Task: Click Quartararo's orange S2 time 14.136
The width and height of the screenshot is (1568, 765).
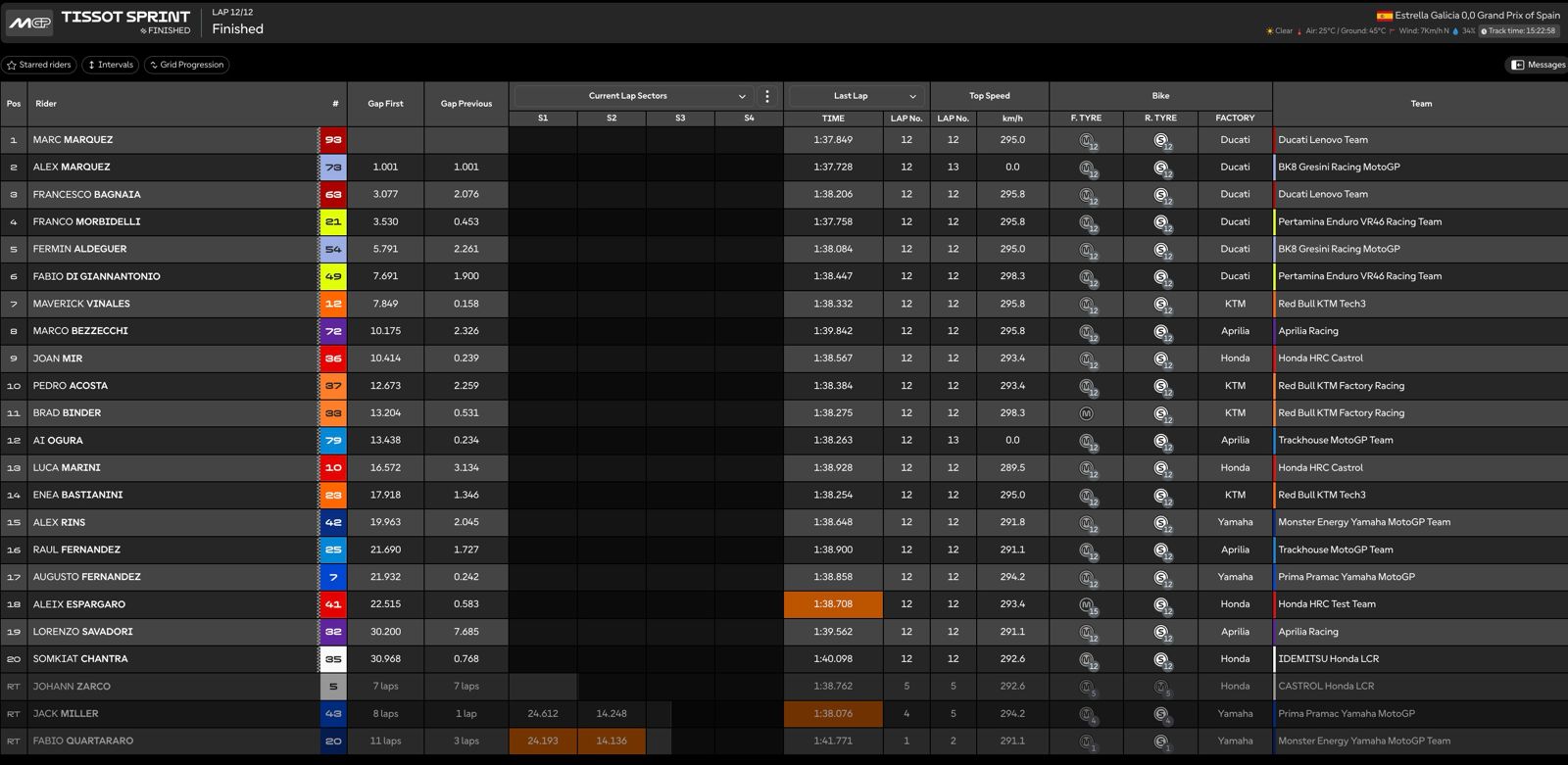Action: (x=612, y=741)
